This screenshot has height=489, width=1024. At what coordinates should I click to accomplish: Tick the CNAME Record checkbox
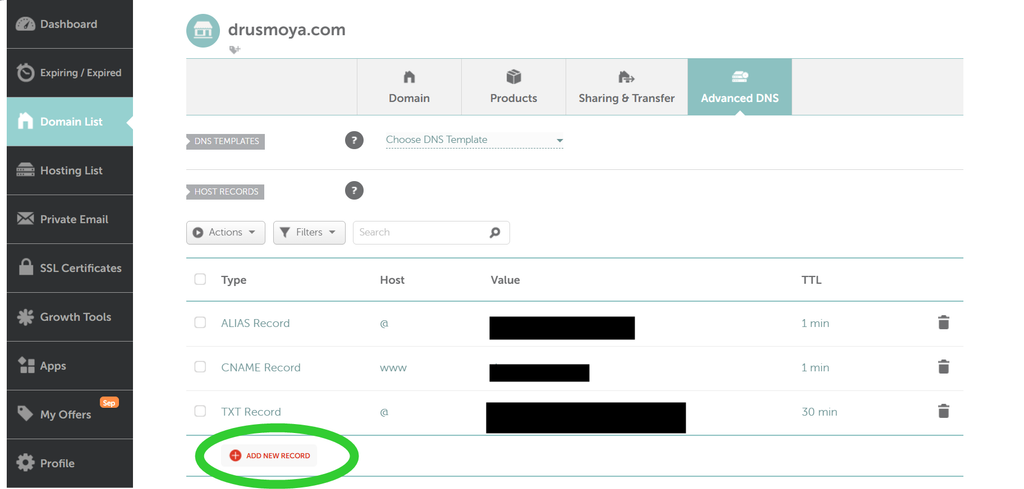[200, 367]
